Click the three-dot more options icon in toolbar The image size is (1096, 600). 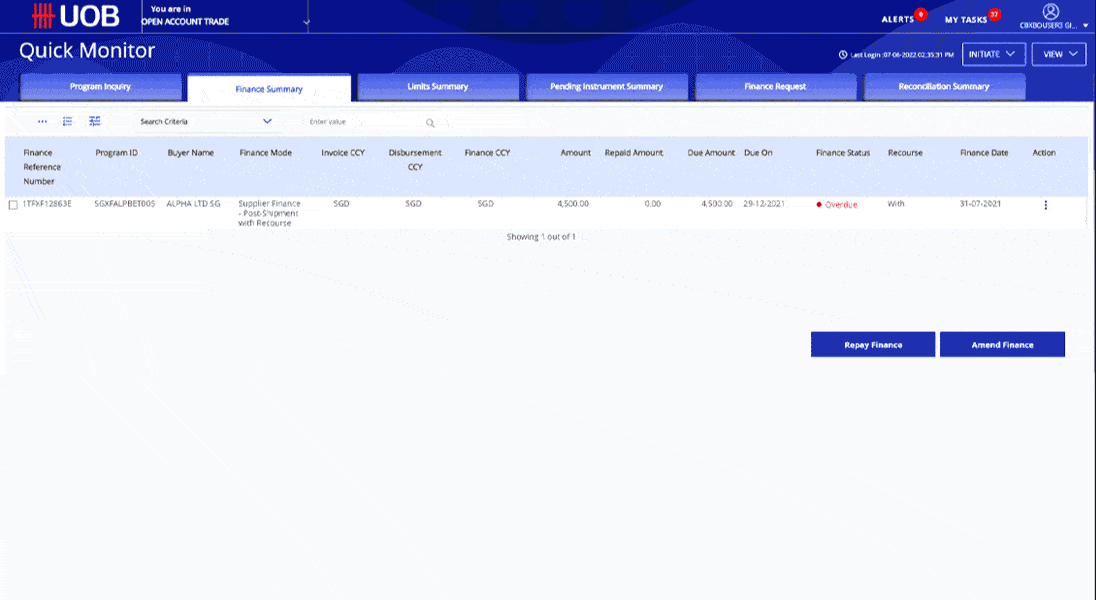(42, 121)
